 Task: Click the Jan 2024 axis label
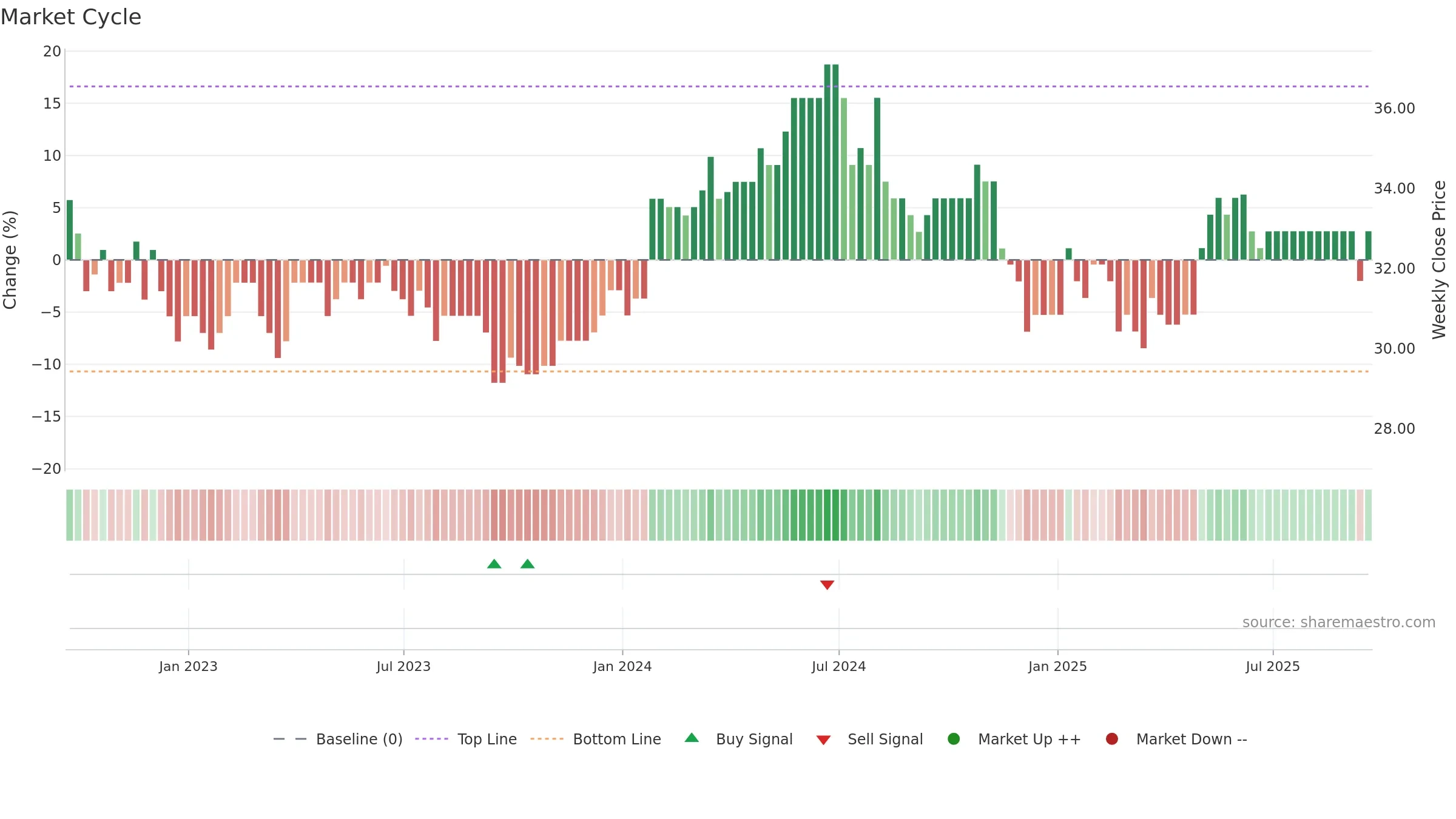(622, 666)
